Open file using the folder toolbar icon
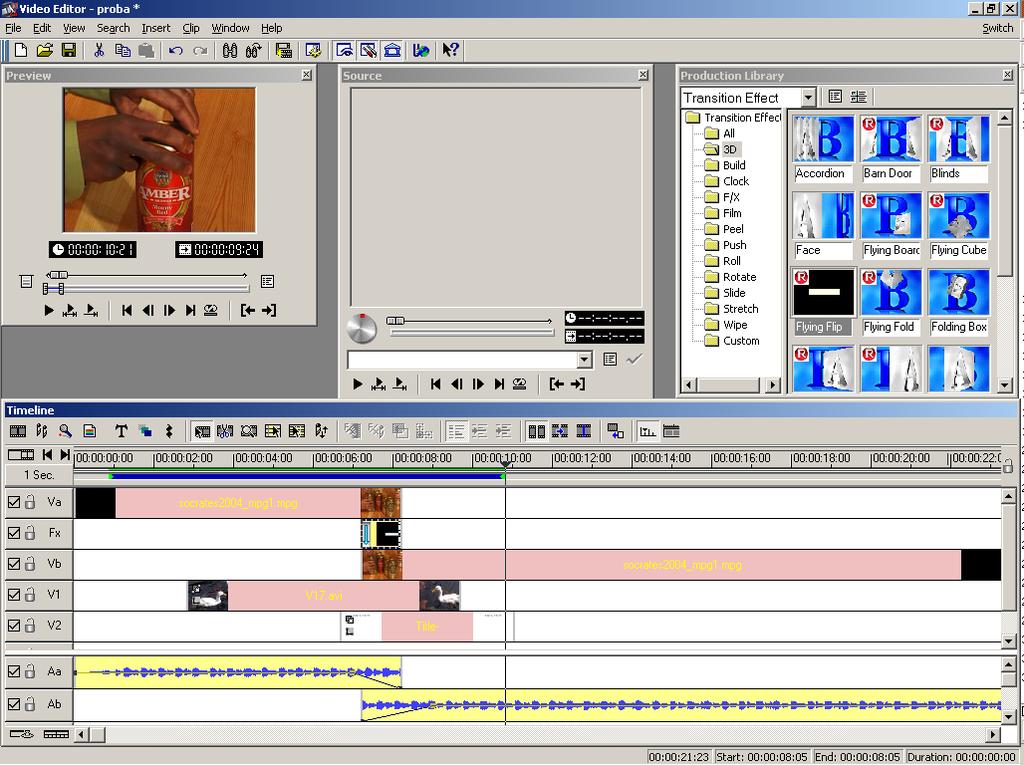Image resolution: width=1024 pixels, height=765 pixels. point(44,50)
